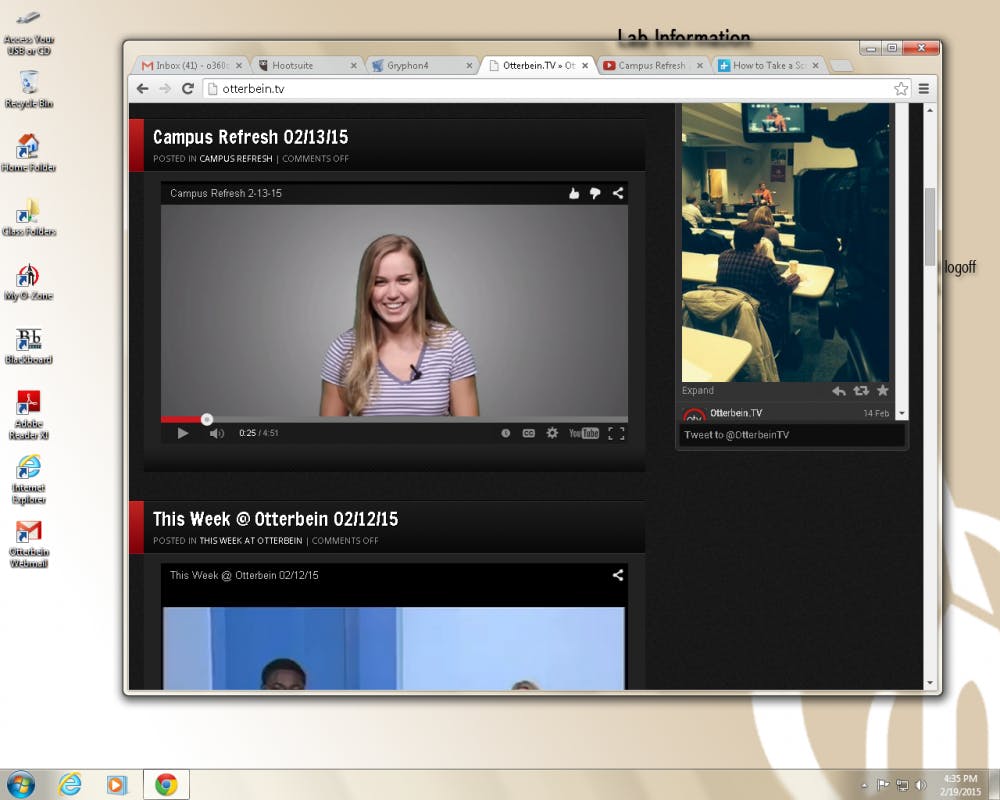Enter fullscreen mode on the video player
This screenshot has height=800, width=1000.
pos(616,433)
